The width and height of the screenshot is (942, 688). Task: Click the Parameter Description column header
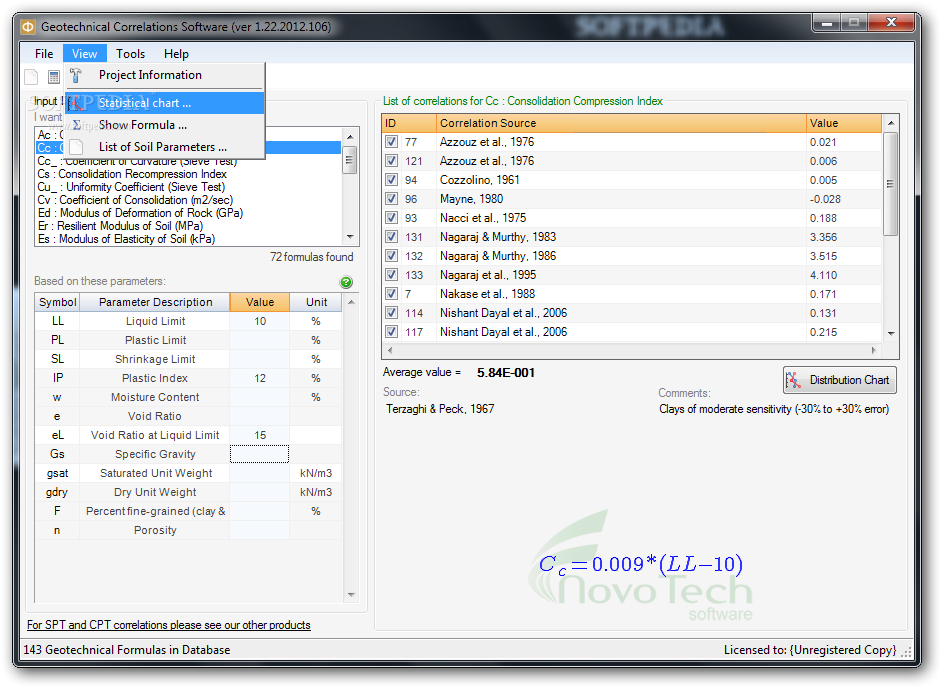click(155, 302)
